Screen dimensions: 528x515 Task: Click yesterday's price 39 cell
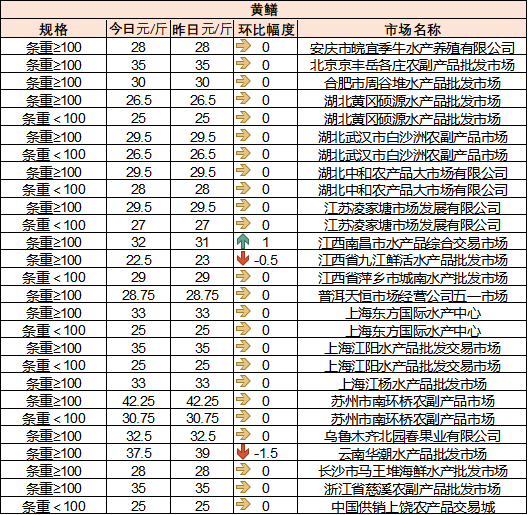coord(202,453)
